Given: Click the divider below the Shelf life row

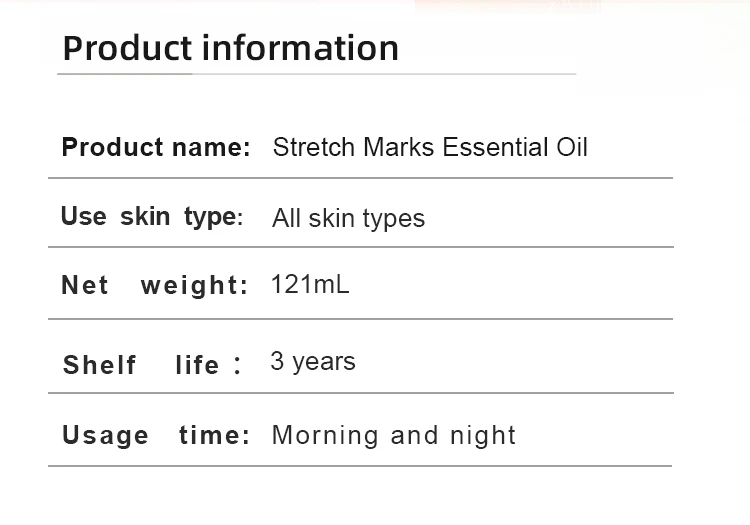Looking at the screenshot, I should [360, 393].
